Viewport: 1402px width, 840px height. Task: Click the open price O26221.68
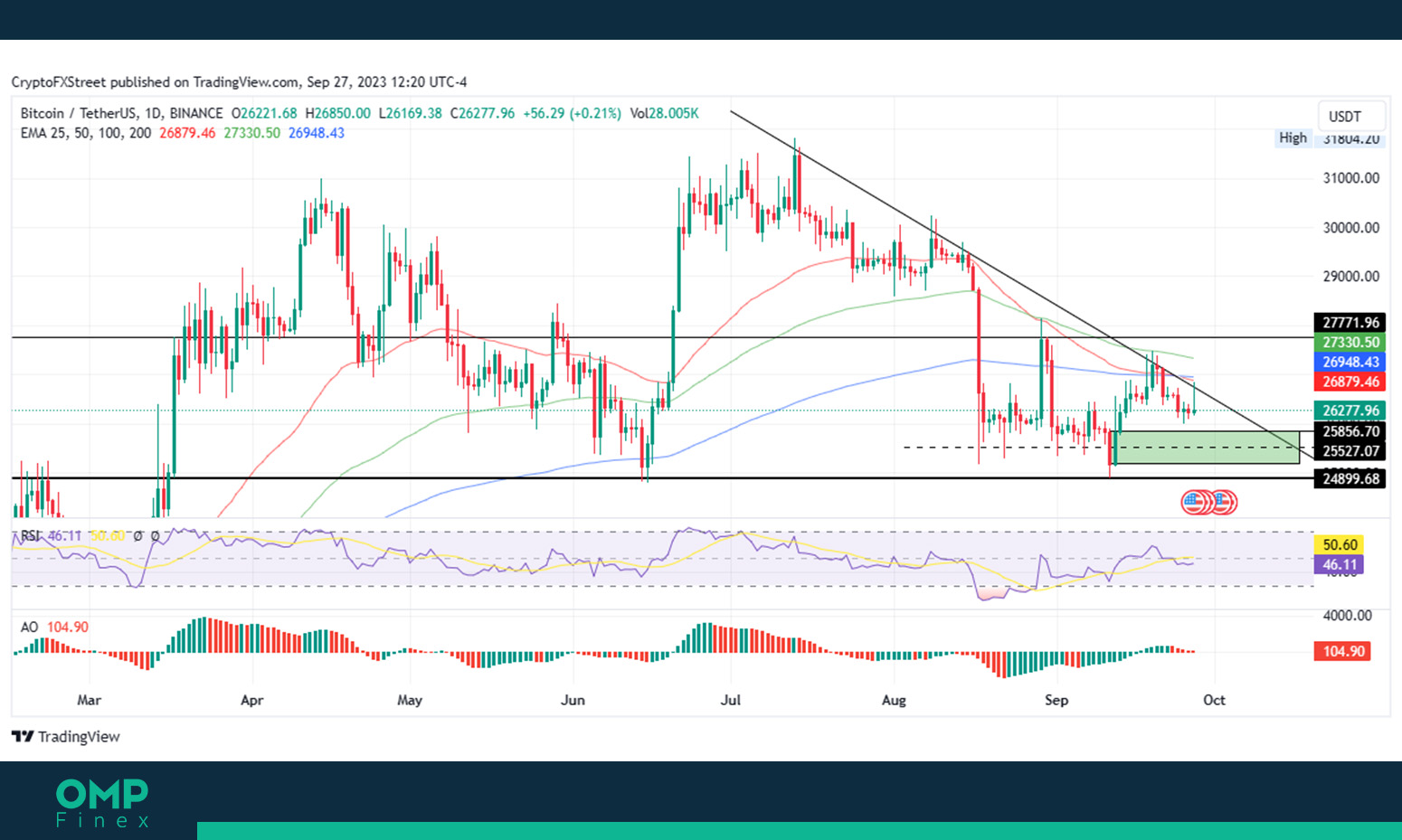coord(264,113)
